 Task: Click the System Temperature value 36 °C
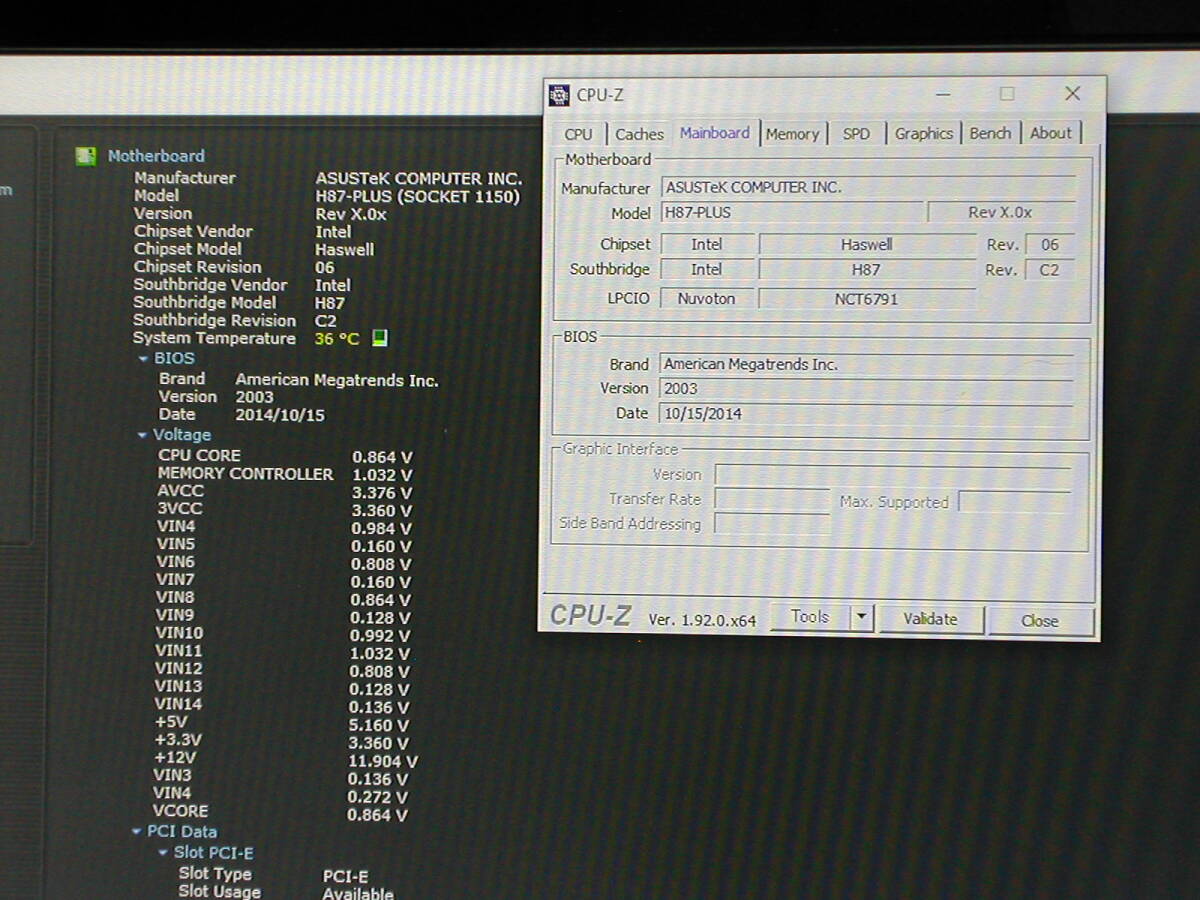337,339
